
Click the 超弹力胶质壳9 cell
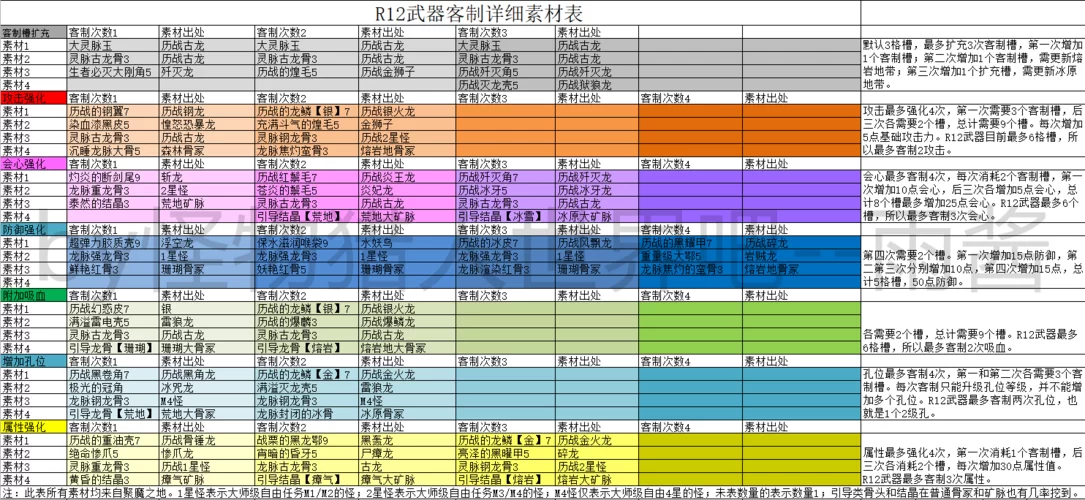(113, 243)
